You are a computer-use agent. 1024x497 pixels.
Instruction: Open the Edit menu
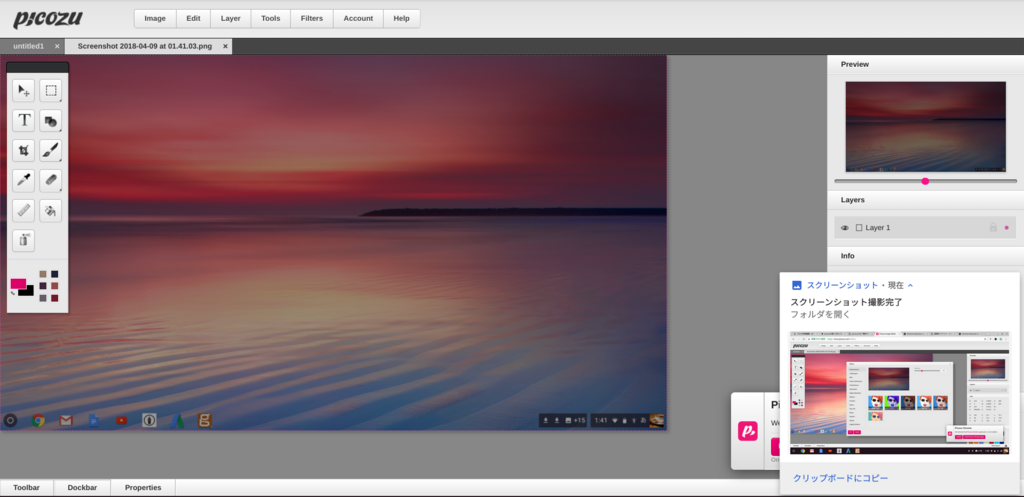pyautogui.click(x=193, y=18)
